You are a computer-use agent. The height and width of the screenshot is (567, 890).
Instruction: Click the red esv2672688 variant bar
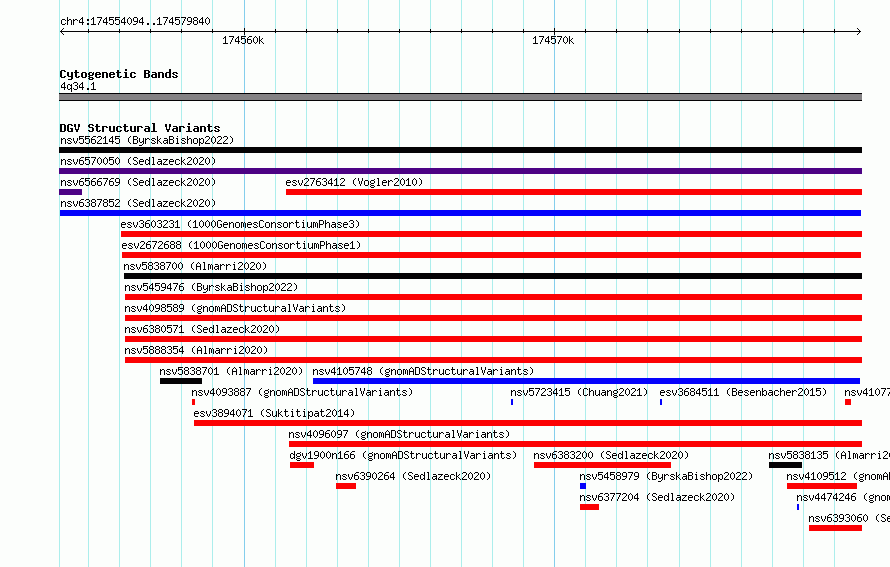[492, 255]
